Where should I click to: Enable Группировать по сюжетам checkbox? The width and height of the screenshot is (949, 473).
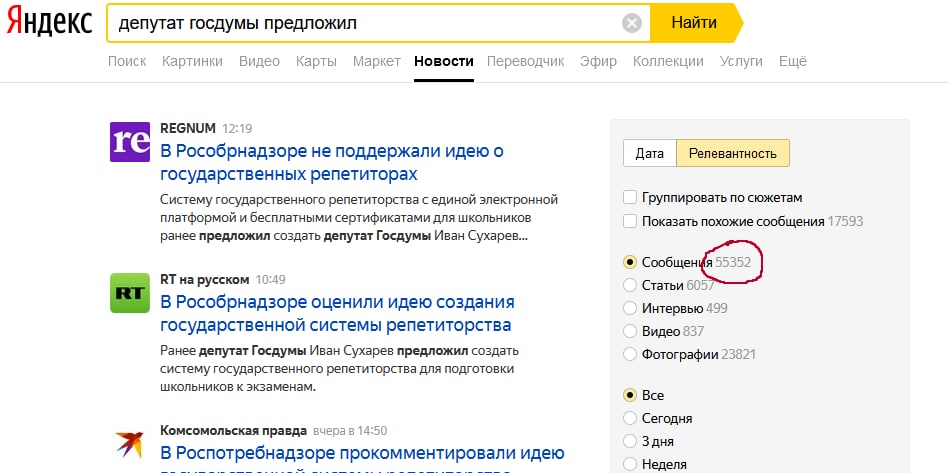pyautogui.click(x=630, y=197)
